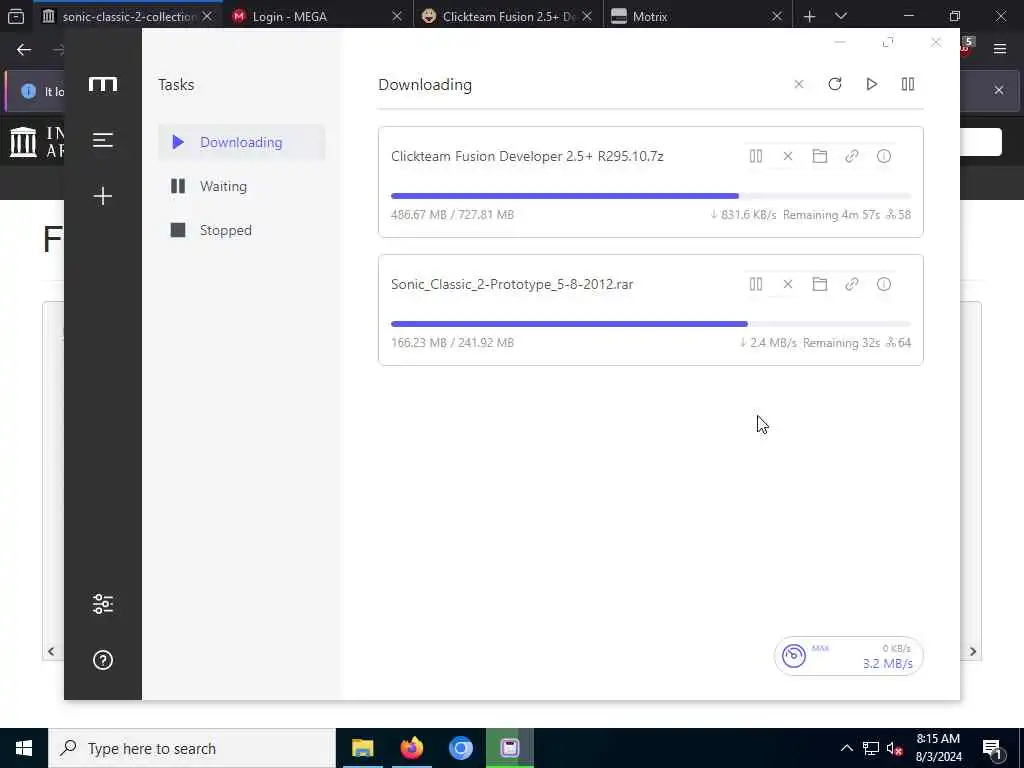
Task: Resume all tasks with header play icon
Action: 871,84
